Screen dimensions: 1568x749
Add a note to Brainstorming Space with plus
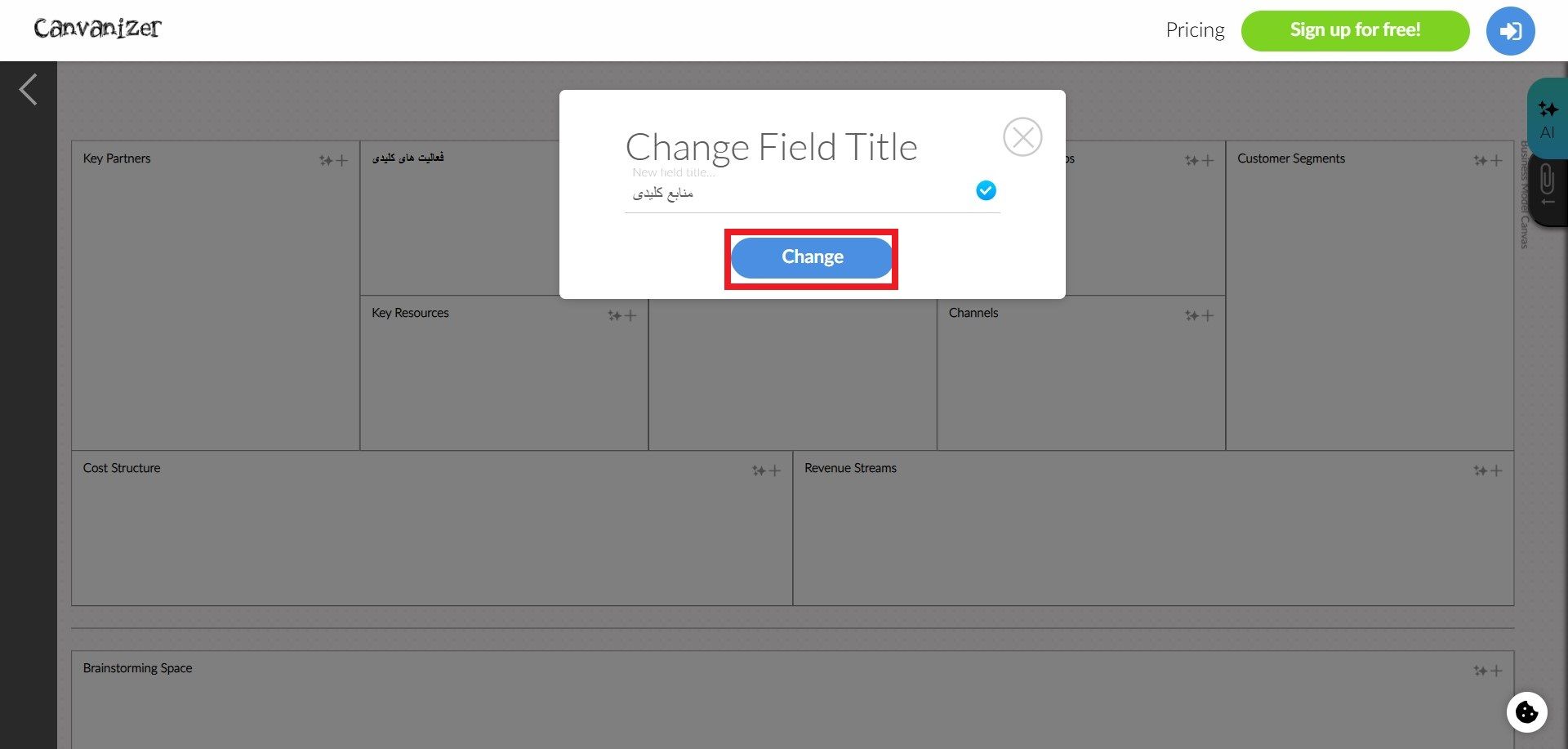(1496, 671)
